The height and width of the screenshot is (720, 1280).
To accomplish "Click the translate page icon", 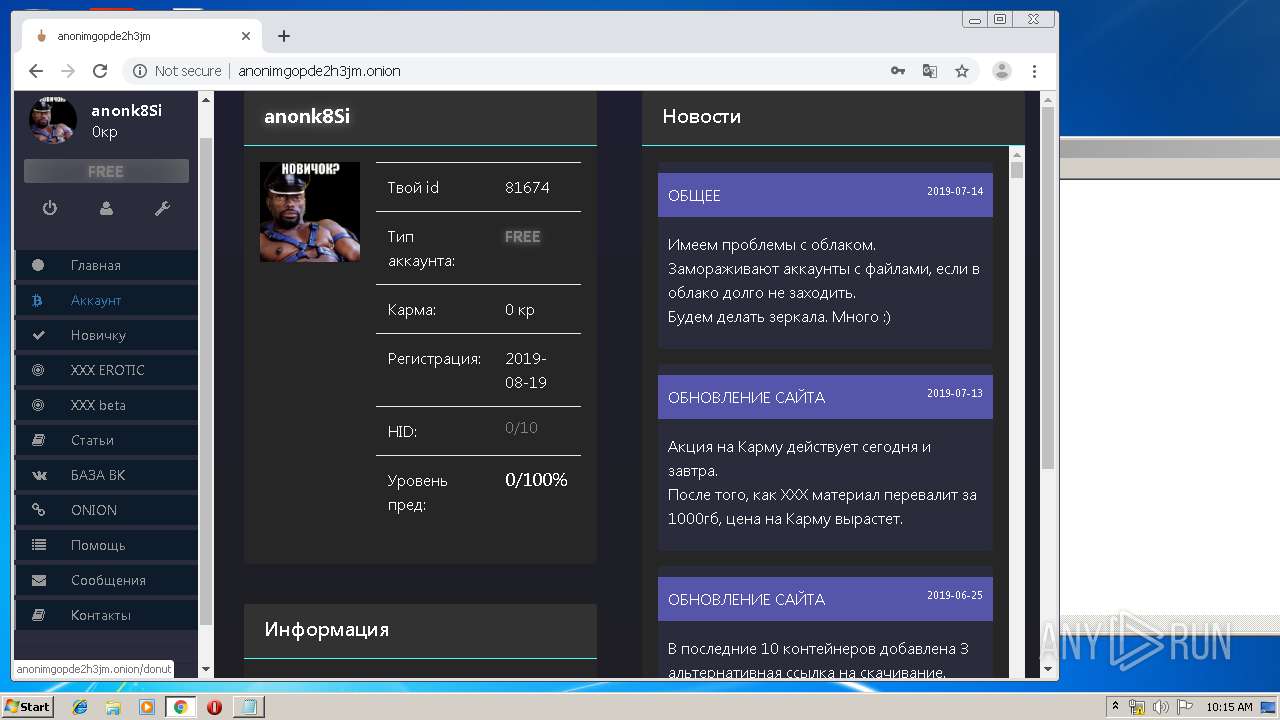I will [930, 71].
